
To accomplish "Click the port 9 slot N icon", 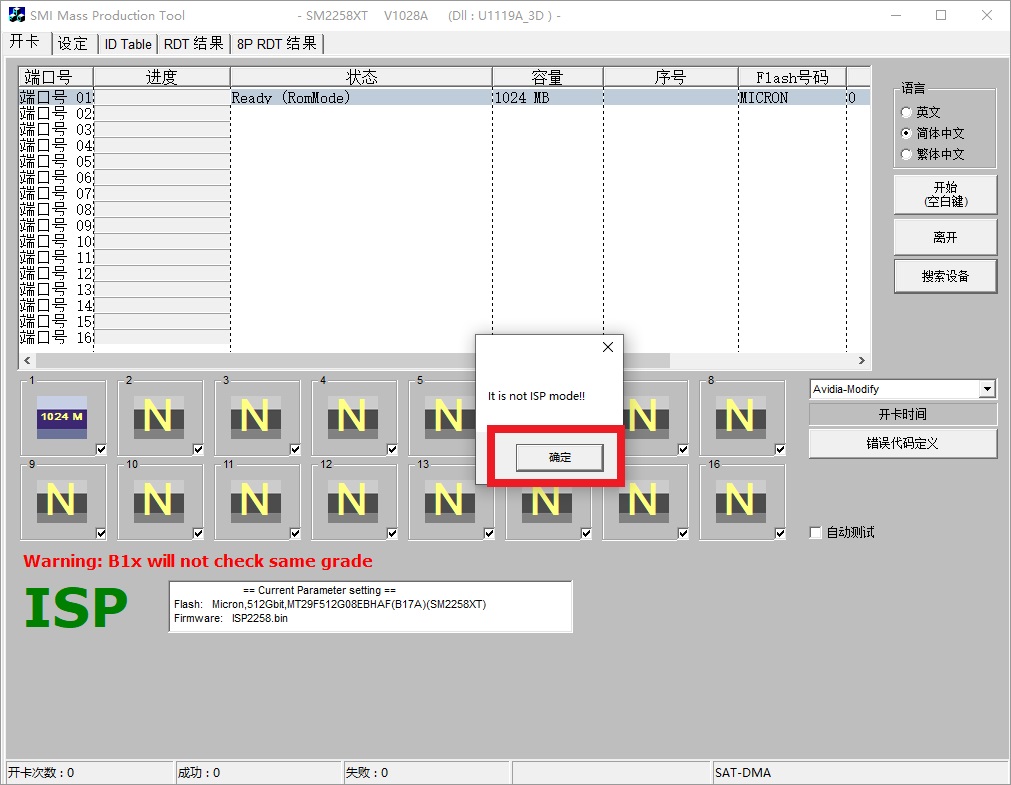I will (62, 498).
